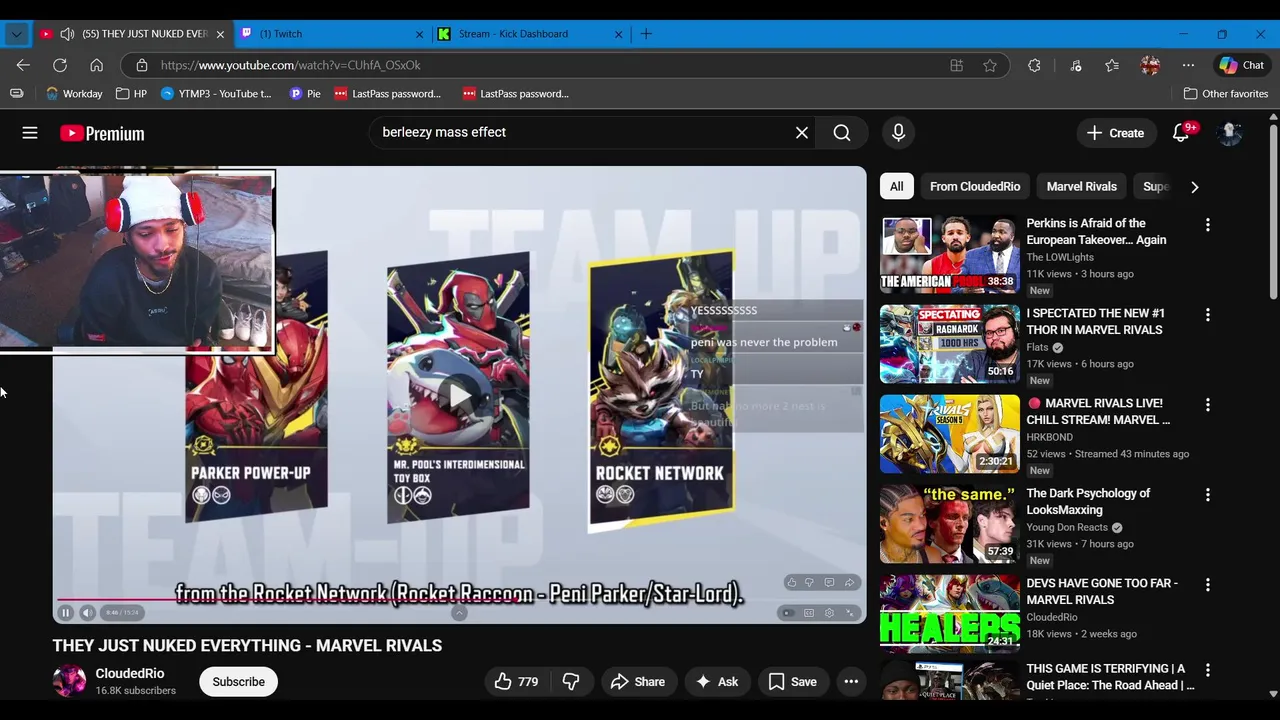The height and width of the screenshot is (720, 1280).
Task: Open the YouTube account avatar menu
Action: point(1230,133)
